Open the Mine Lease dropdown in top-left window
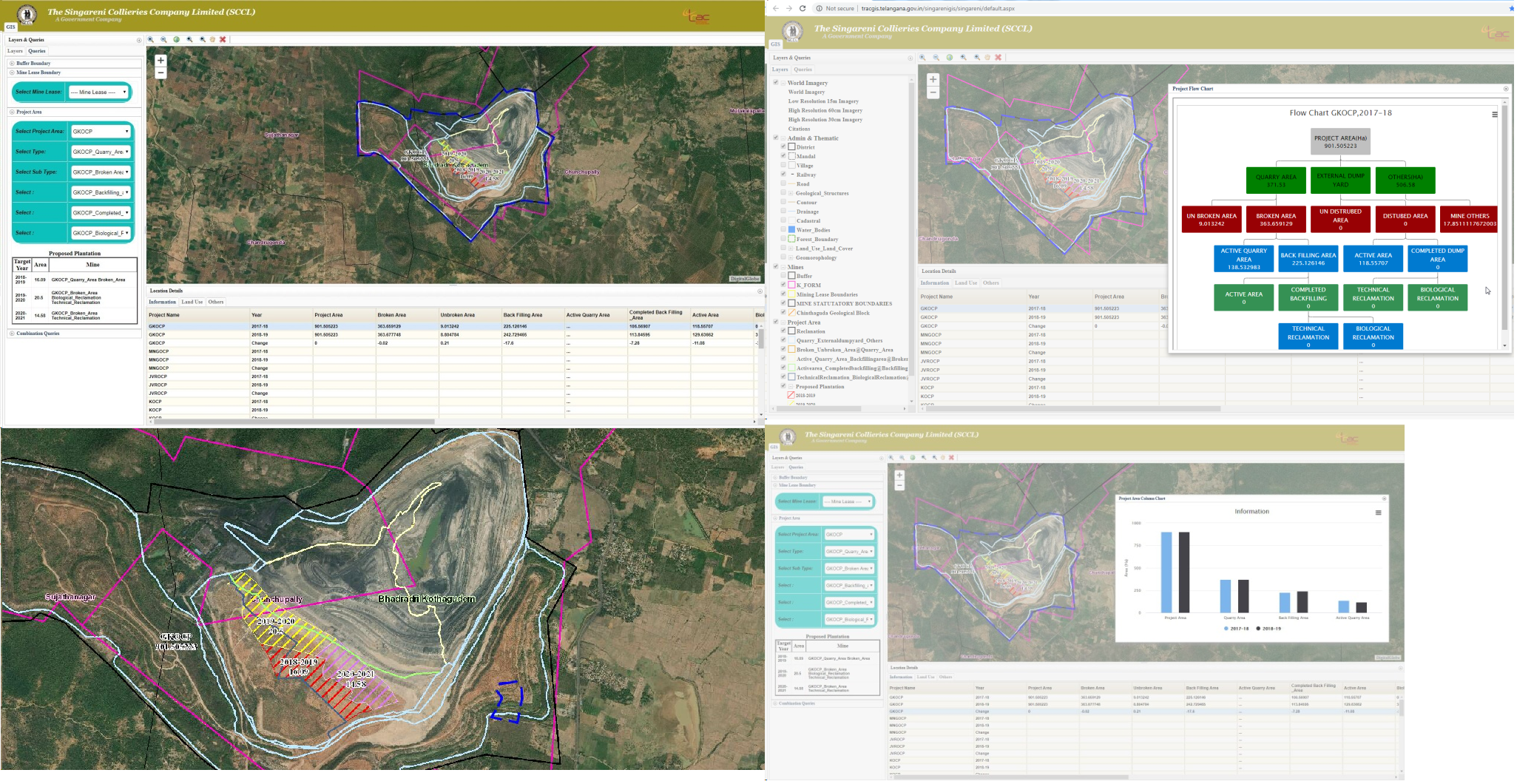This screenshot has width=1517, height=784. [99, 92]
